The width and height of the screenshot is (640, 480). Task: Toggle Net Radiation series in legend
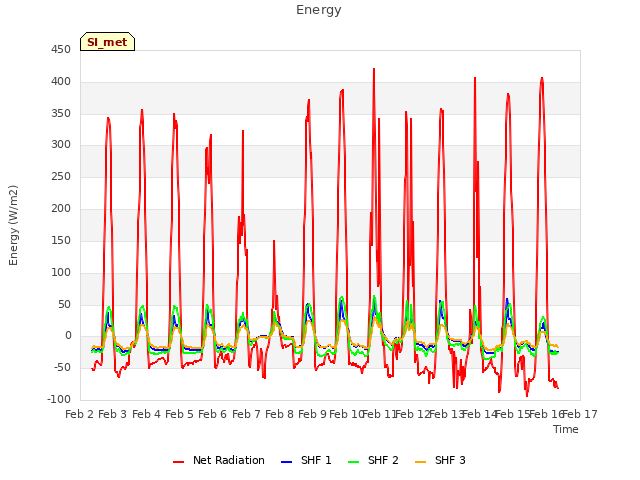[x=219, y=460]
